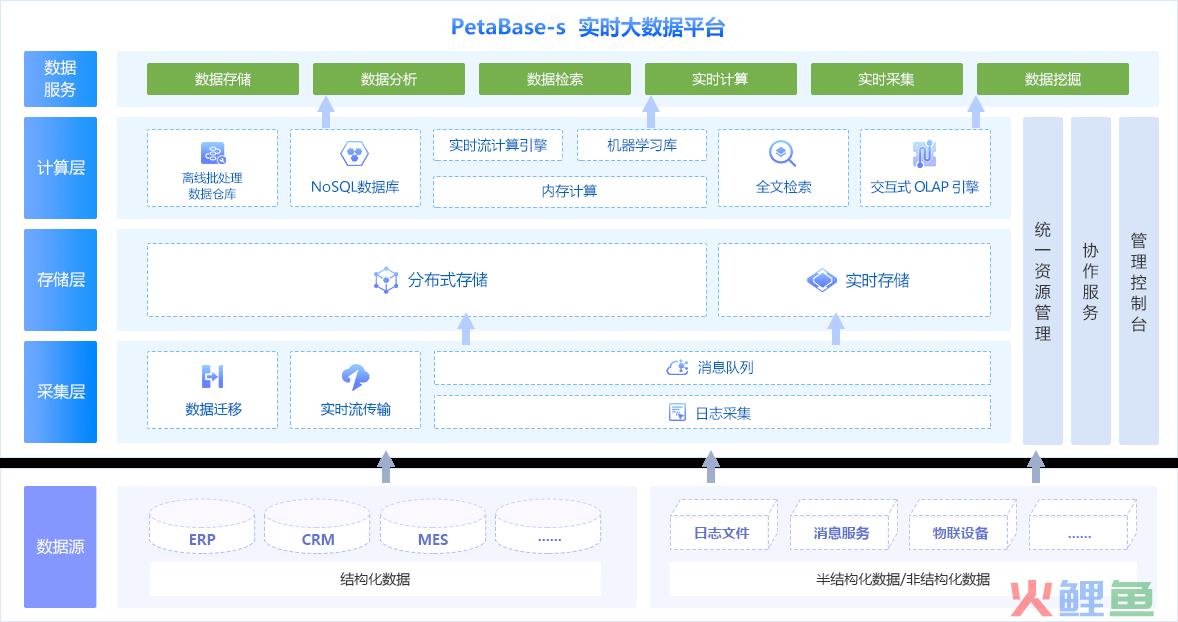1178x622 pixels.
Task: Click the 交互式 OLAP 引擎 label
Action: 925,187
